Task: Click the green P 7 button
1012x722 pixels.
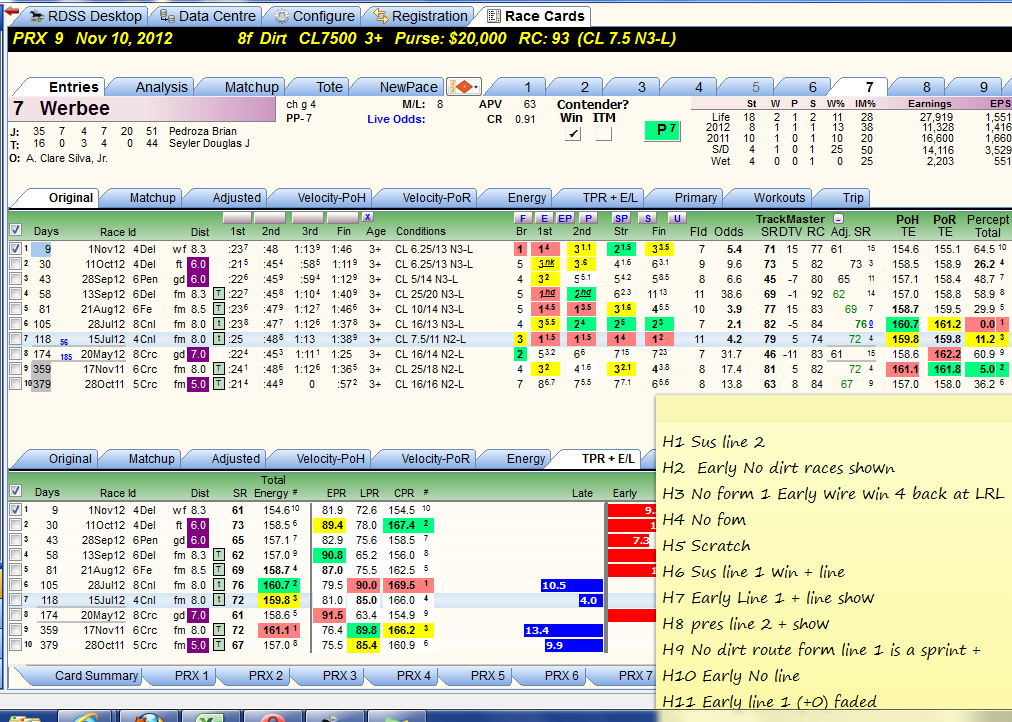Action: pos(662,130)
